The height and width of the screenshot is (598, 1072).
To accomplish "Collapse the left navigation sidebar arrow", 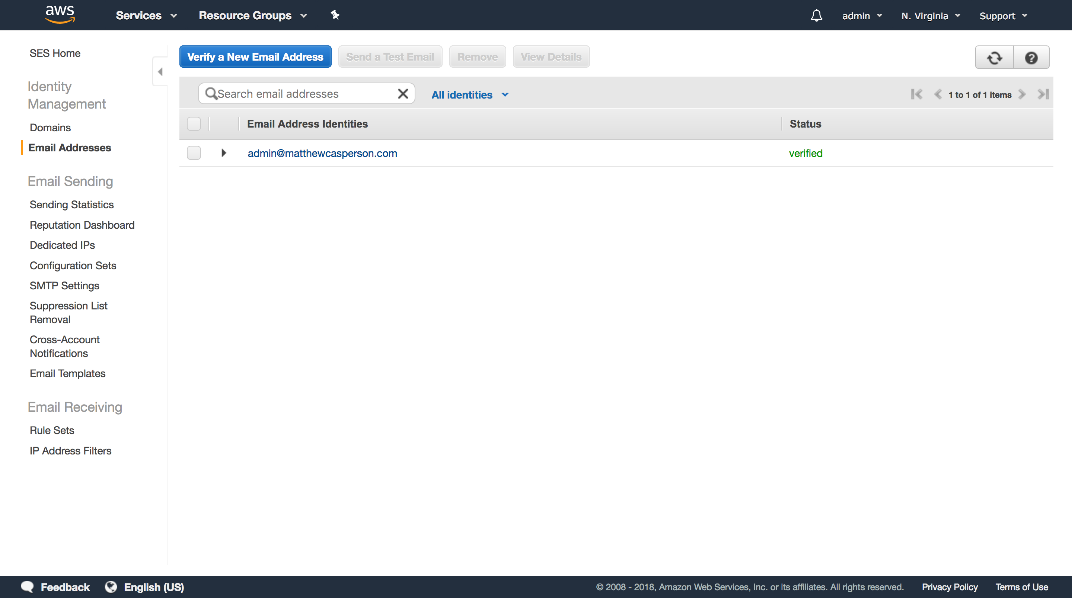I will click(x=160, y=72).
